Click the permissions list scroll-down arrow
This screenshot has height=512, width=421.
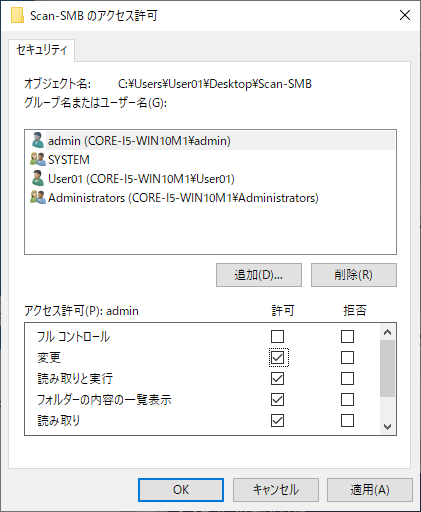pos(387,426)
